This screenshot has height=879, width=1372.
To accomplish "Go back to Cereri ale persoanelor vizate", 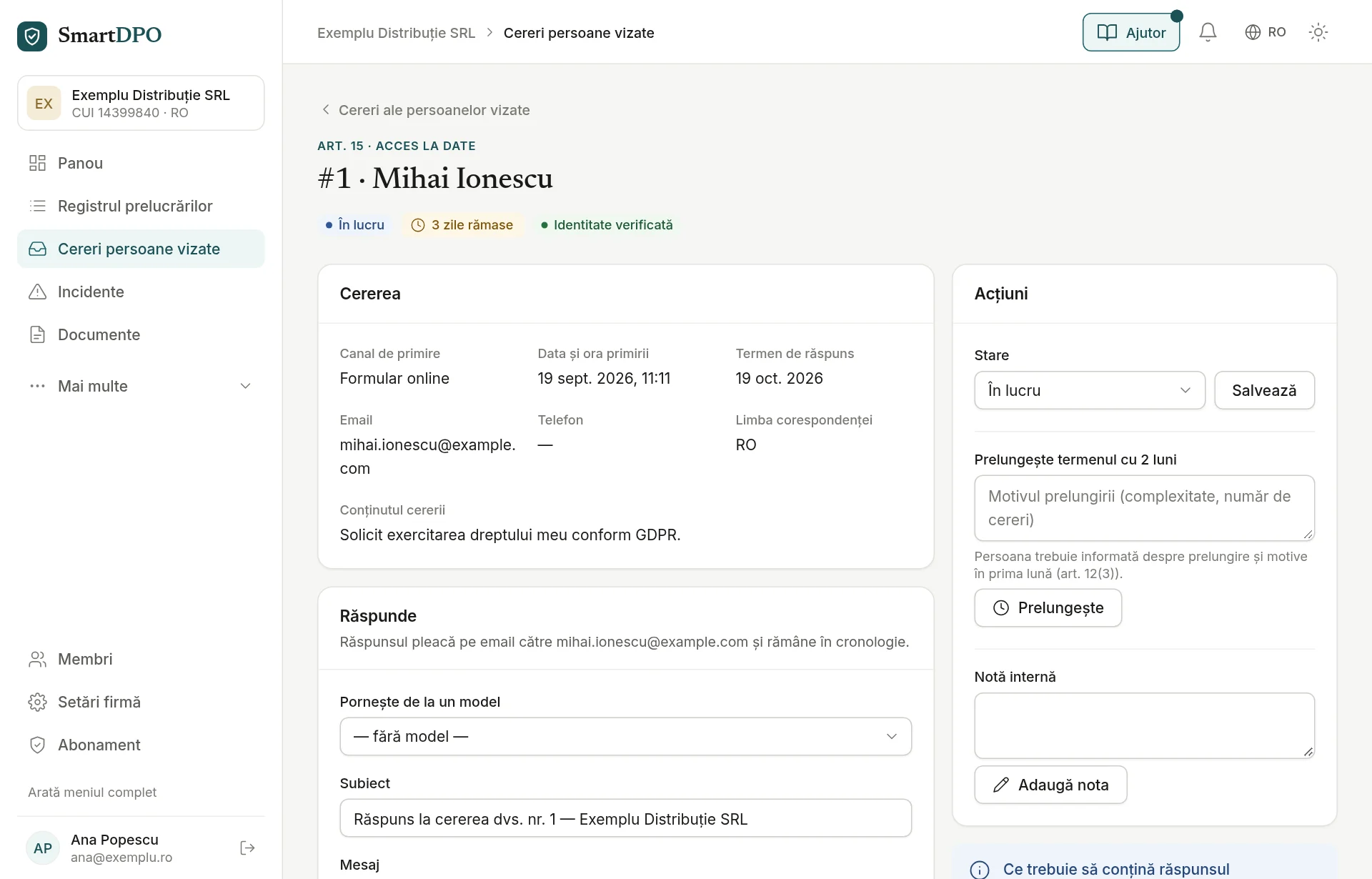I will coord(426,110).
